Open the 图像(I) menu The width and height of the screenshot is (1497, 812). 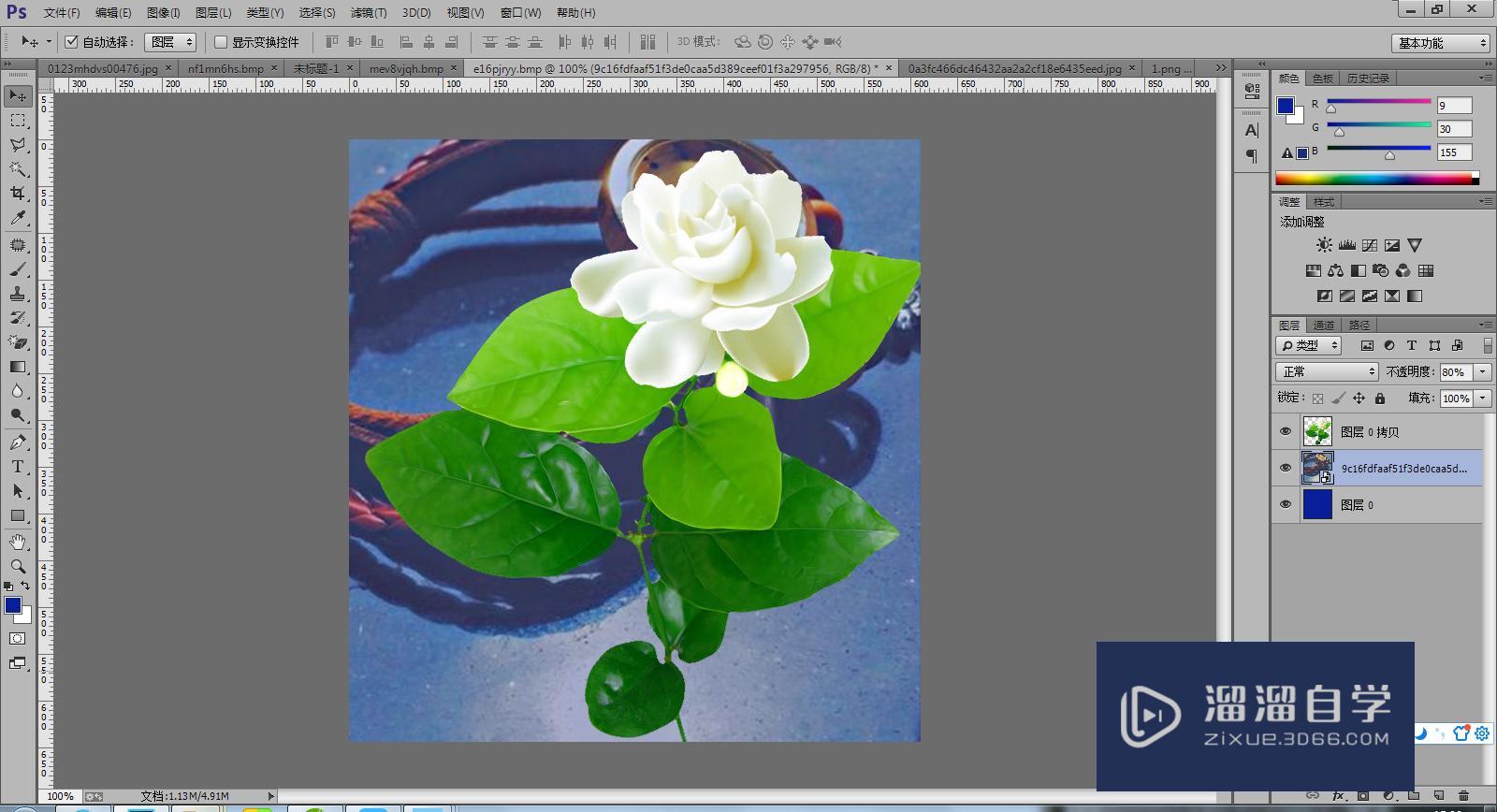pyautogui.click(x=164, y=13)
